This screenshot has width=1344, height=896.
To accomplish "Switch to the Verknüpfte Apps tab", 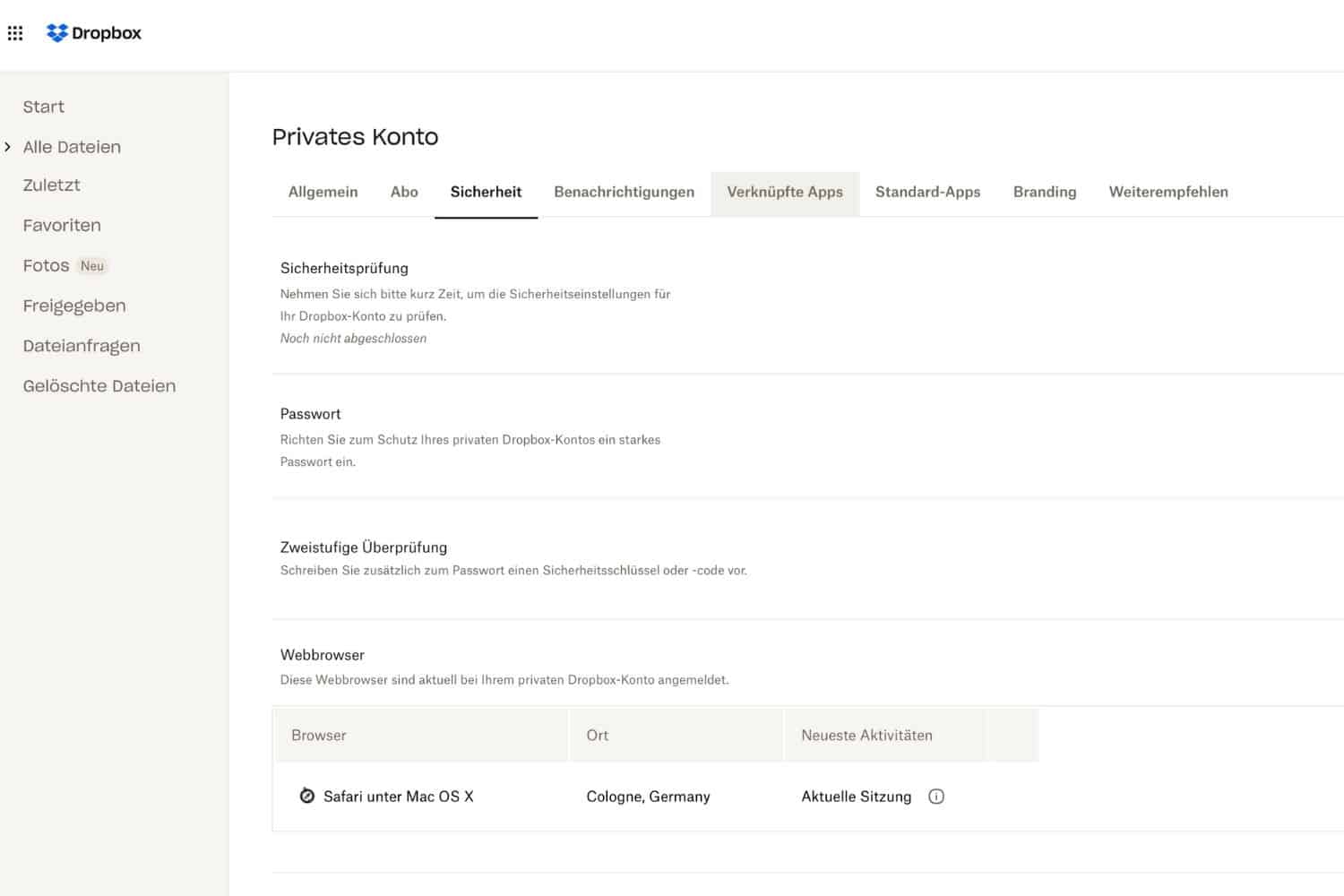I will pyautogui.click(x=785, y=192).
